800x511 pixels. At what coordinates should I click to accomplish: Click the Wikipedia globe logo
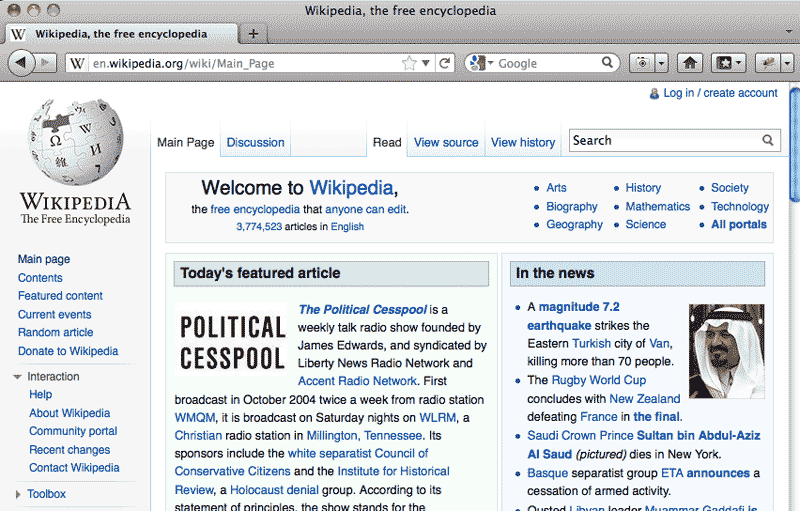click(x=76, y=142)
